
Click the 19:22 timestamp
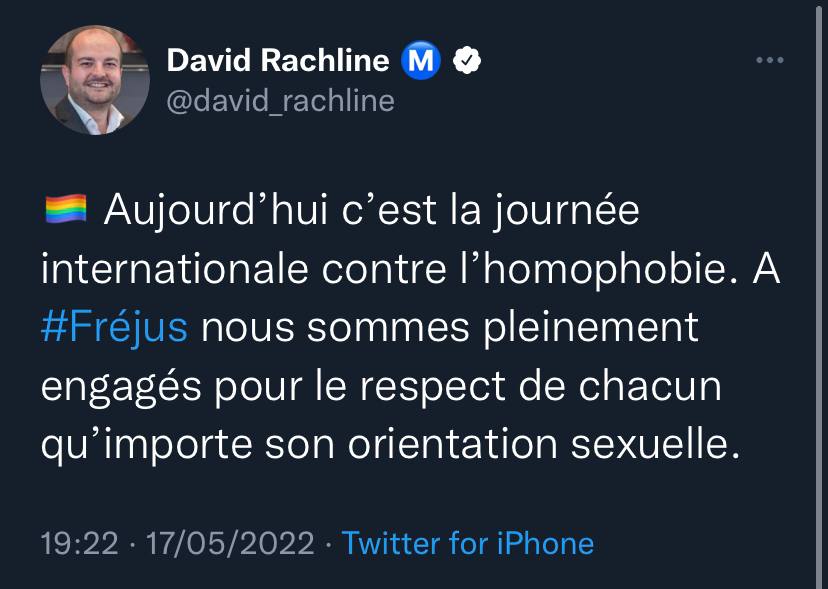point(82,543)
